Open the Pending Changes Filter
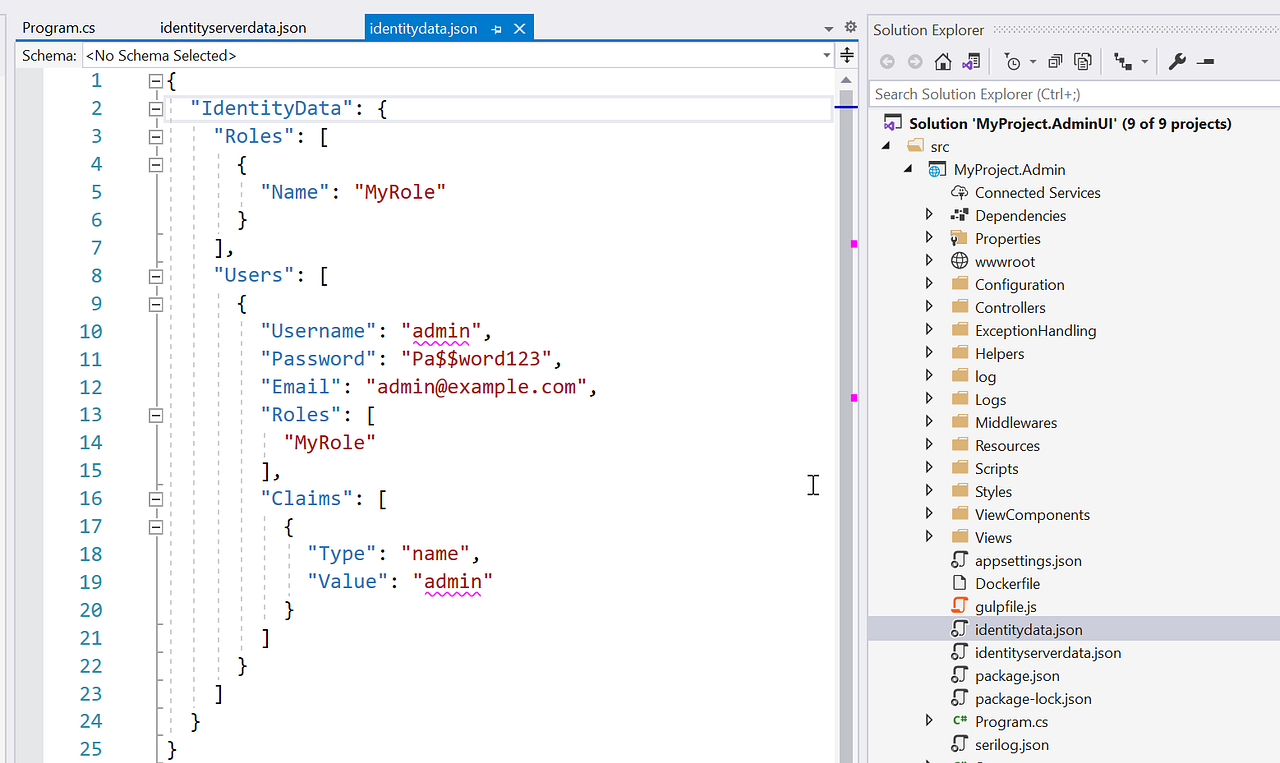The image size is (1280, 763). click(x=1013, y=61)
